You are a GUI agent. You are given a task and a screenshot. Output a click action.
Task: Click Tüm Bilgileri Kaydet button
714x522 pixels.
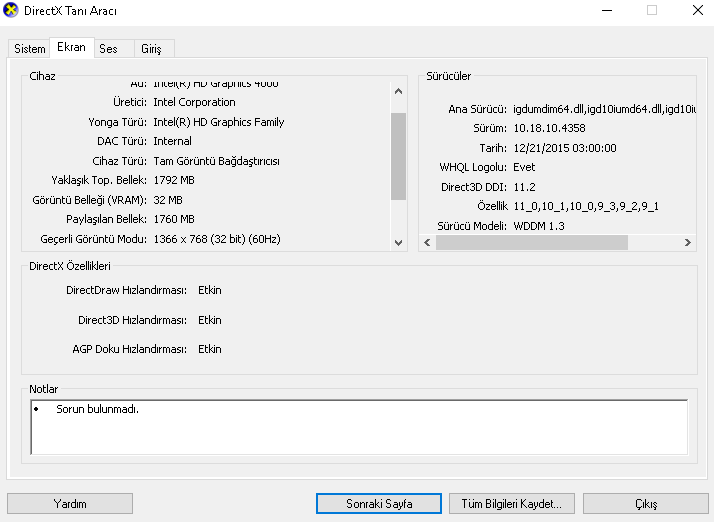[512, 504]
